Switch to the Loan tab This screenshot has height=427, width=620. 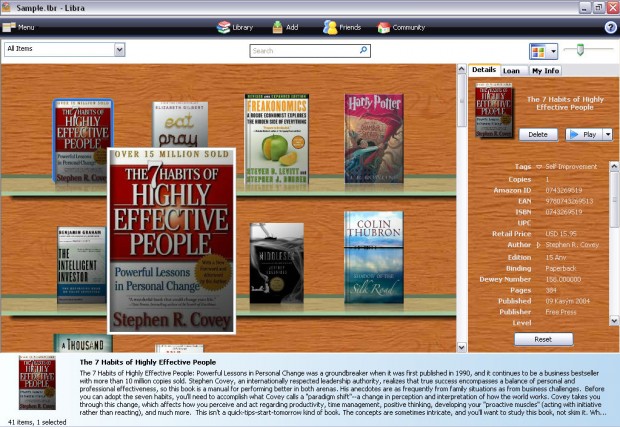511,71
